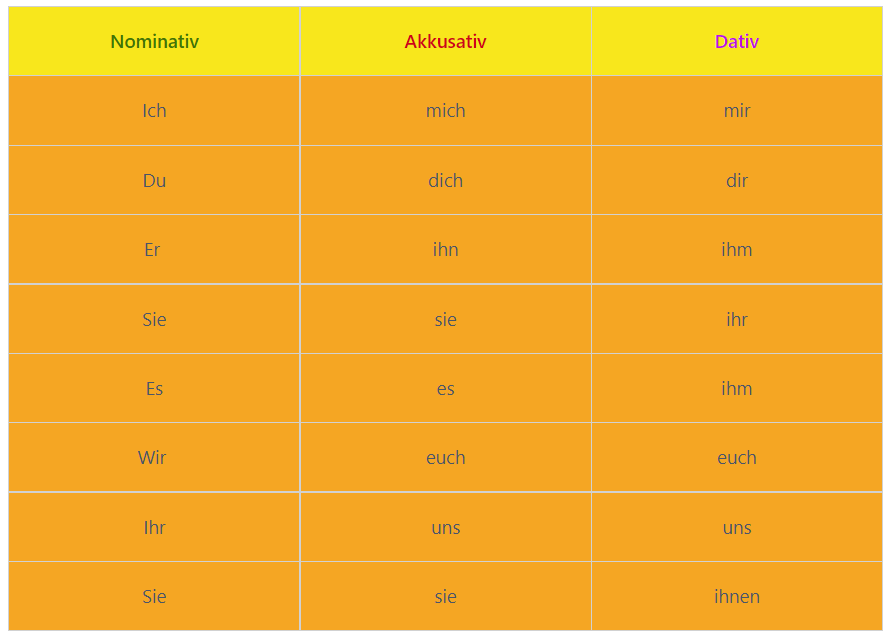Click the Du cell
Viewport: 890px width, 636px height.
click(x=154, y=180)
